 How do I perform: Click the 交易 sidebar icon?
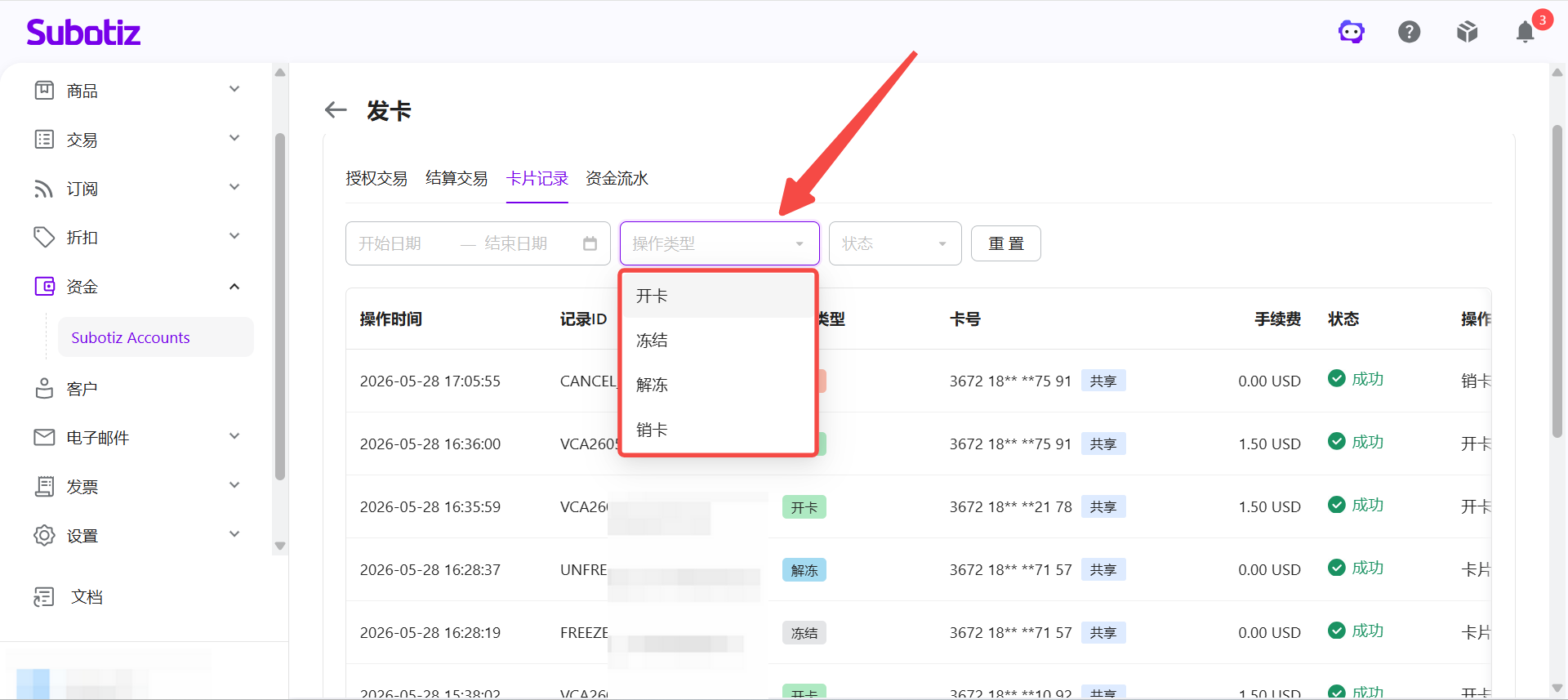pos(44,139)
